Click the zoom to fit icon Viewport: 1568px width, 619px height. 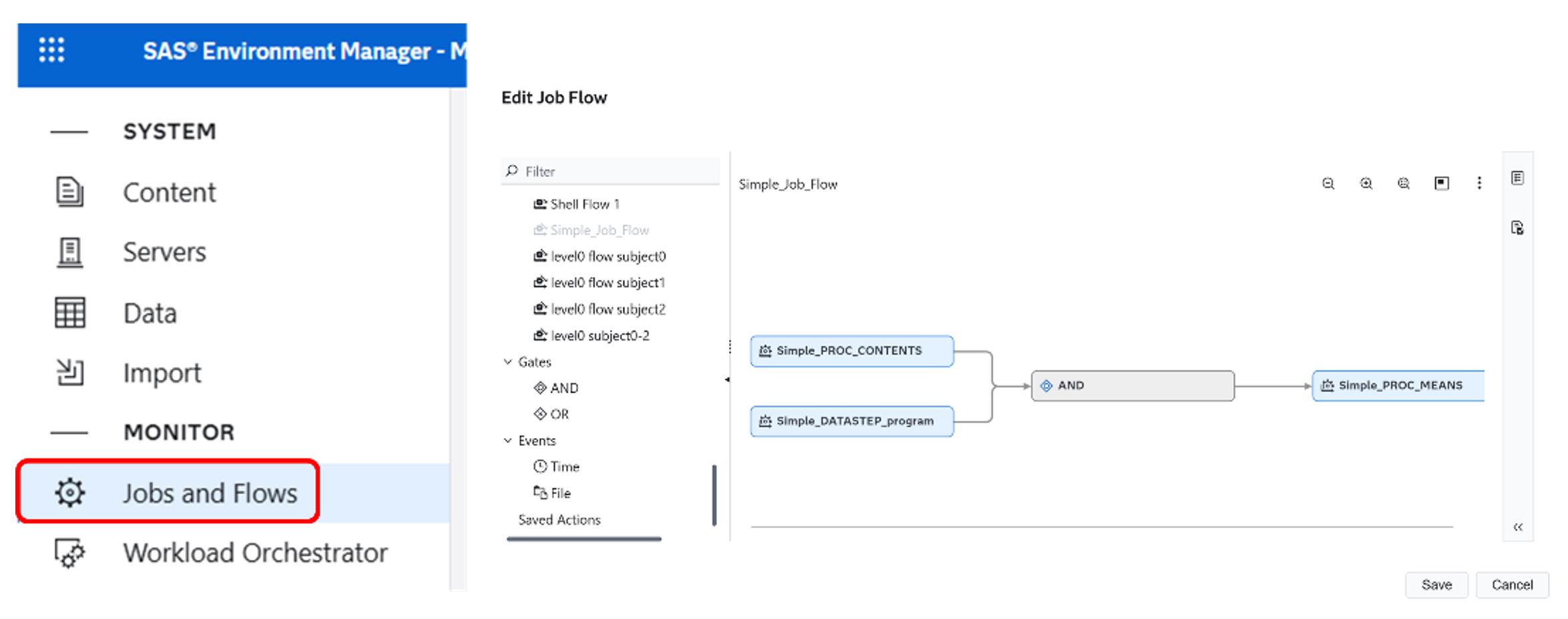point(1403,184)
